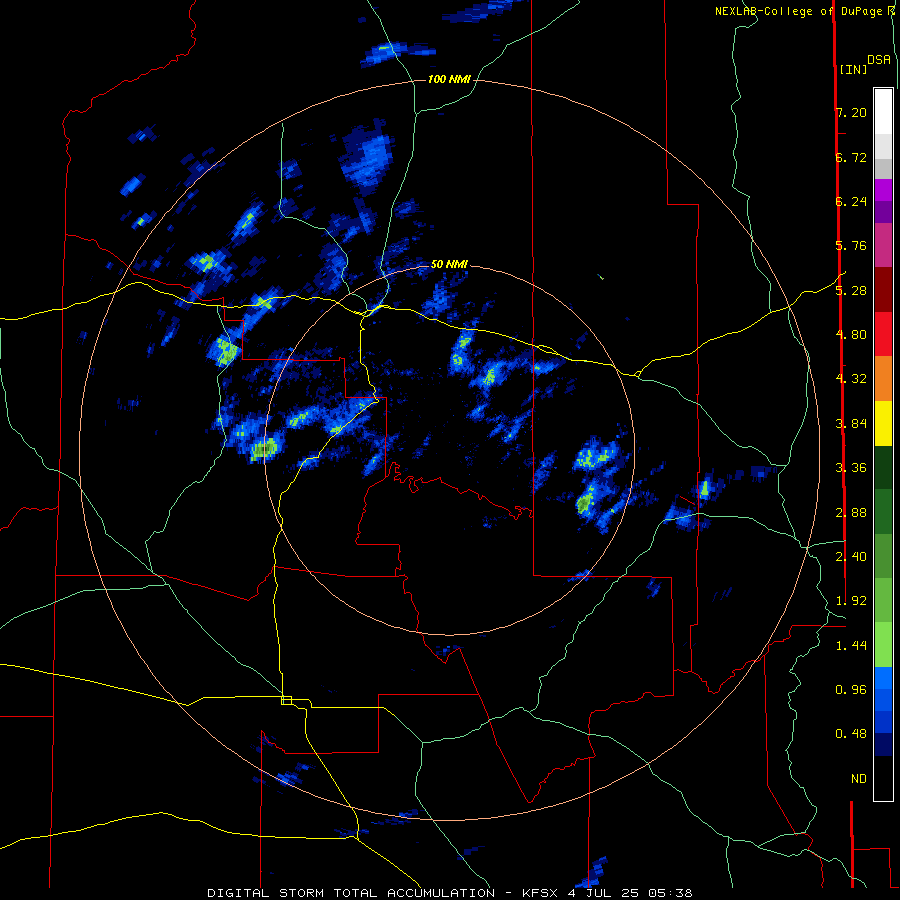Click the 6.72 legend value
Screen dimensions: 900x900
click(x=851, y=157)
